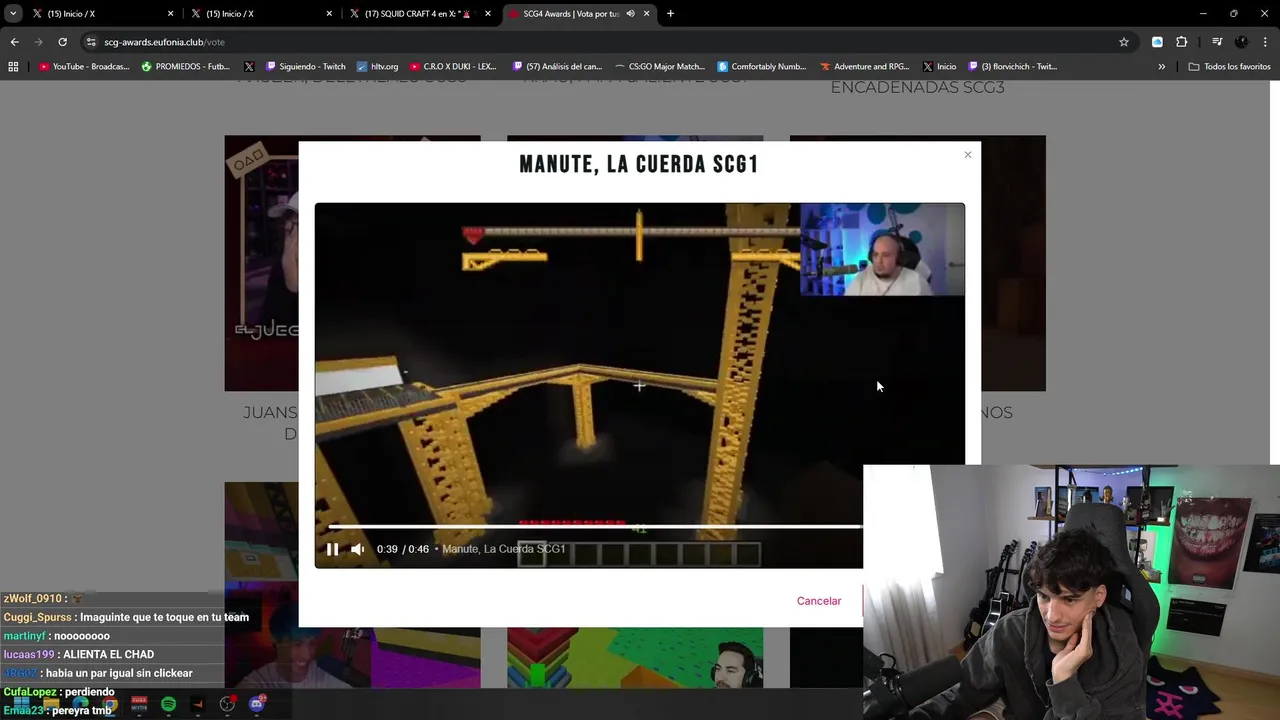The height and width of the screenshot is (720, 1280).
Task: Open OBS Studio from the taskbar
Action: click(x=227, y=704)
